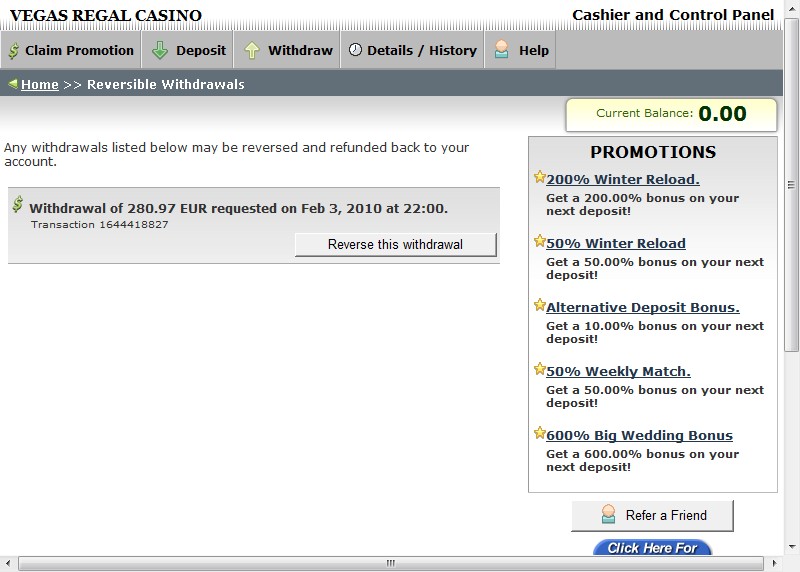The width and height of the screenshot is (800, 572).
Task: Click the horizontal scrollbar left arrow
Action: click(x=8, y=563)
